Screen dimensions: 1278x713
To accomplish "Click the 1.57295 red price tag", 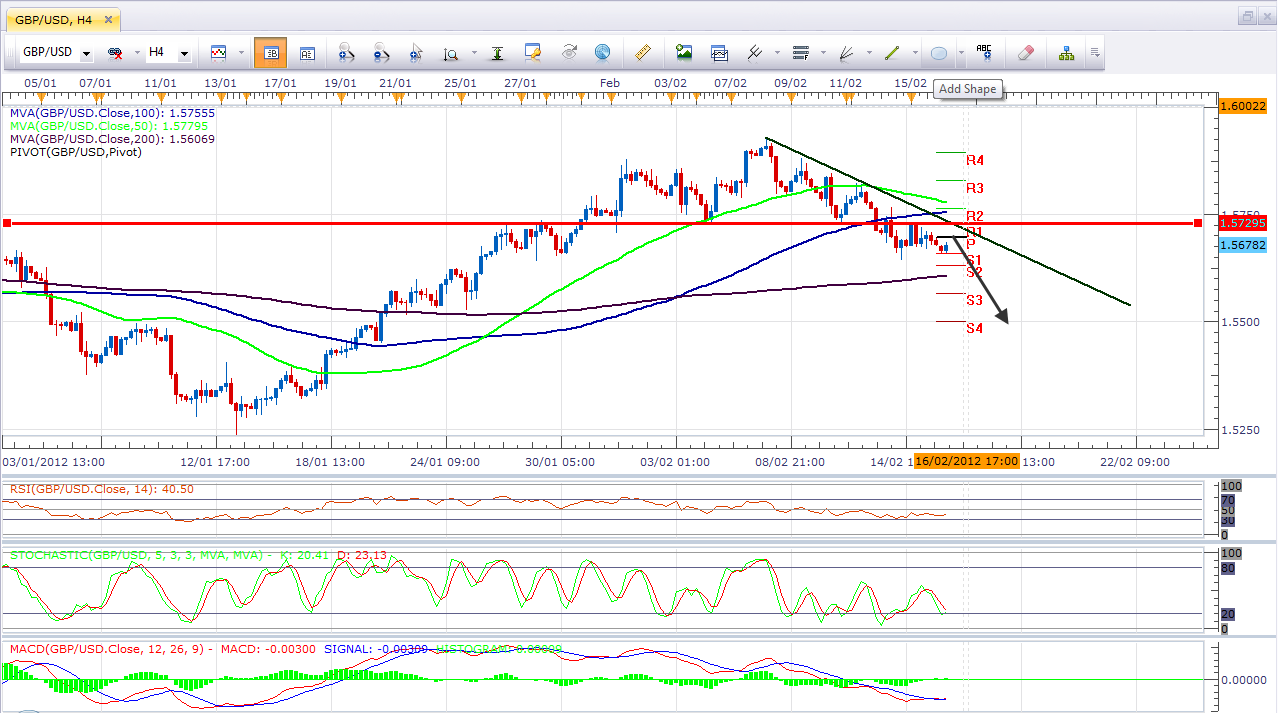I will pyautogui.click(x=1244, y=223).
